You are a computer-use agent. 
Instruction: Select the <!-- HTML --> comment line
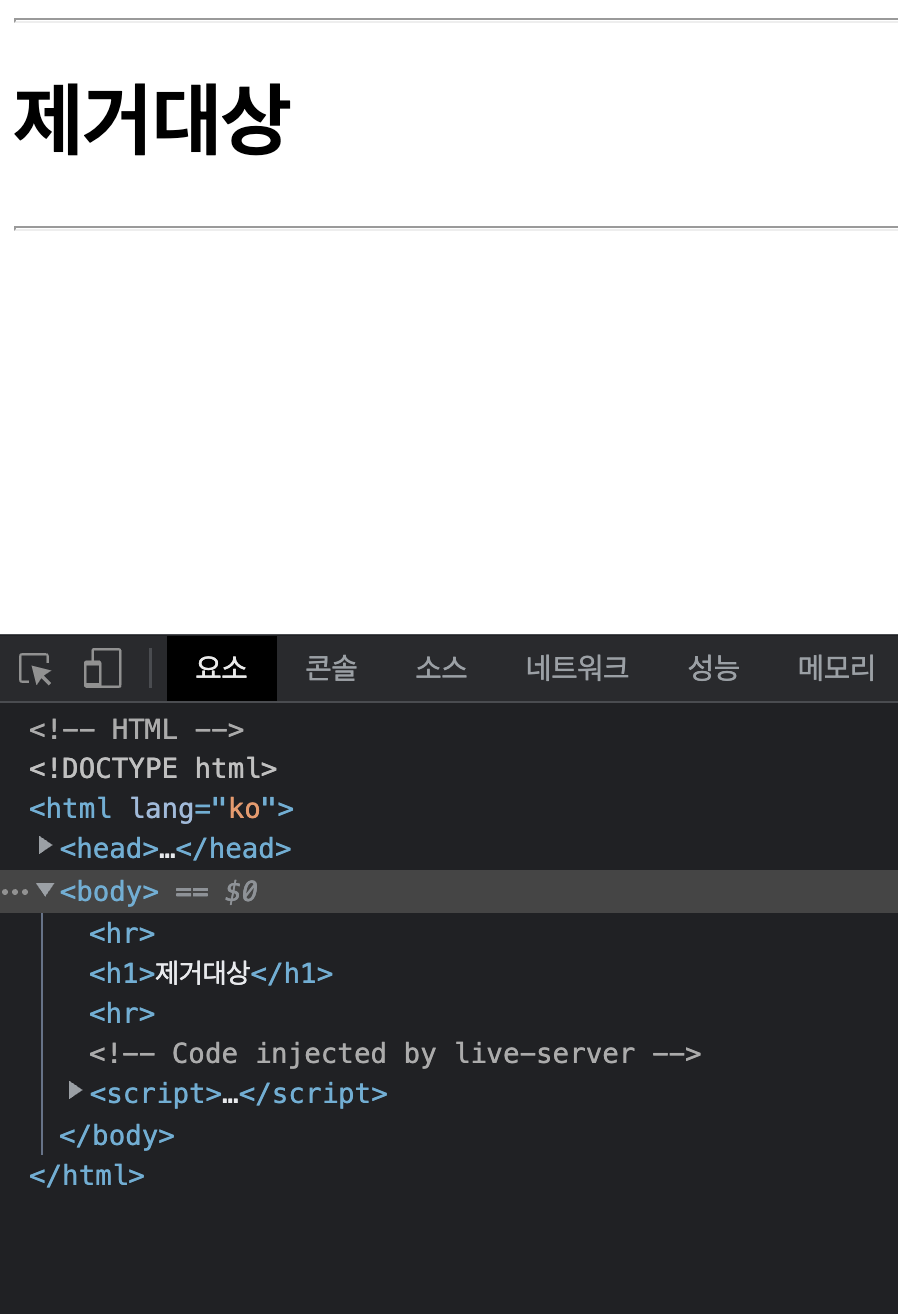[x=137, y=728]
